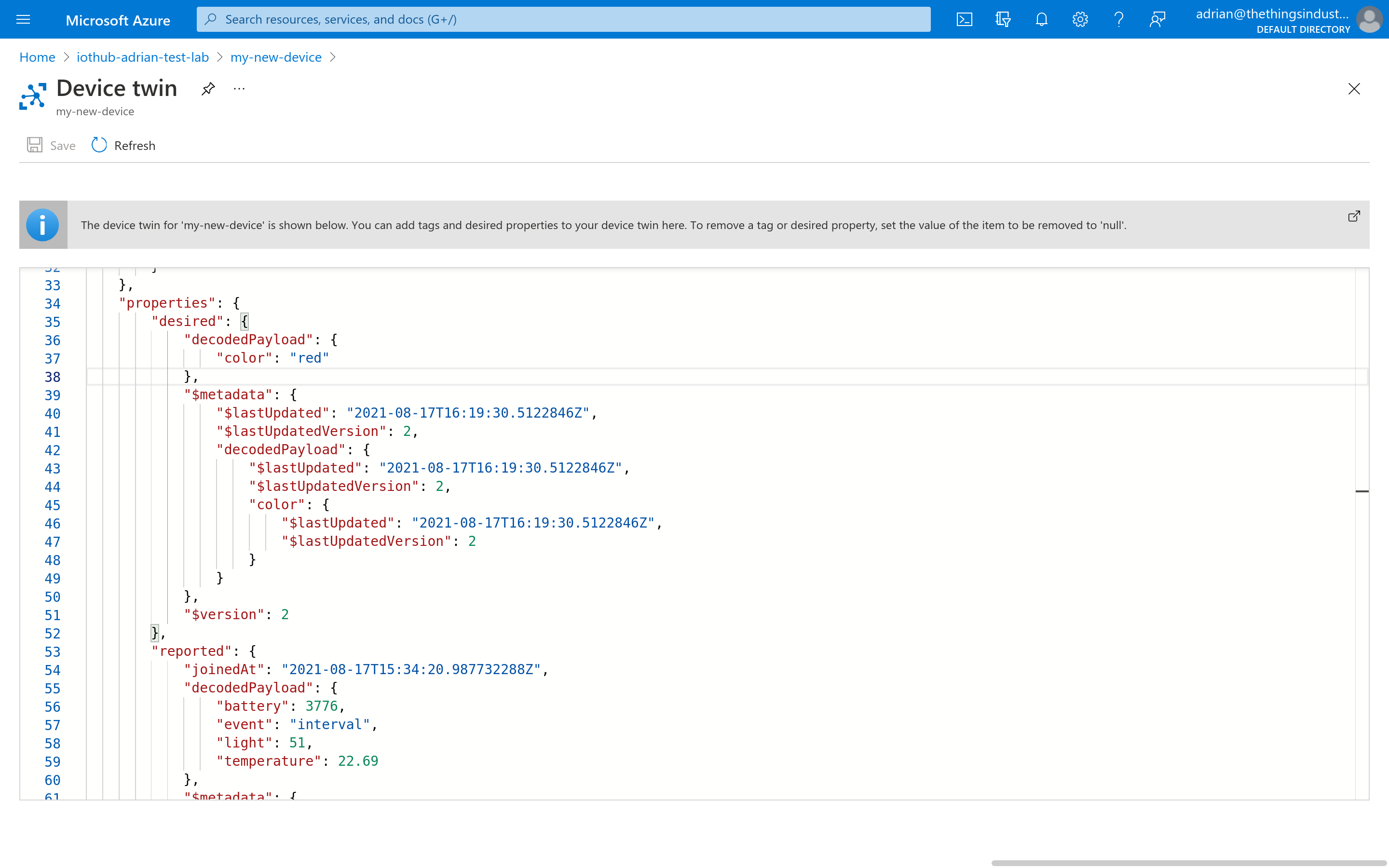This screenshot has height=868, width=1389.
Task: Click the feedback icon in header
Action: click(x=1157, y=19)
